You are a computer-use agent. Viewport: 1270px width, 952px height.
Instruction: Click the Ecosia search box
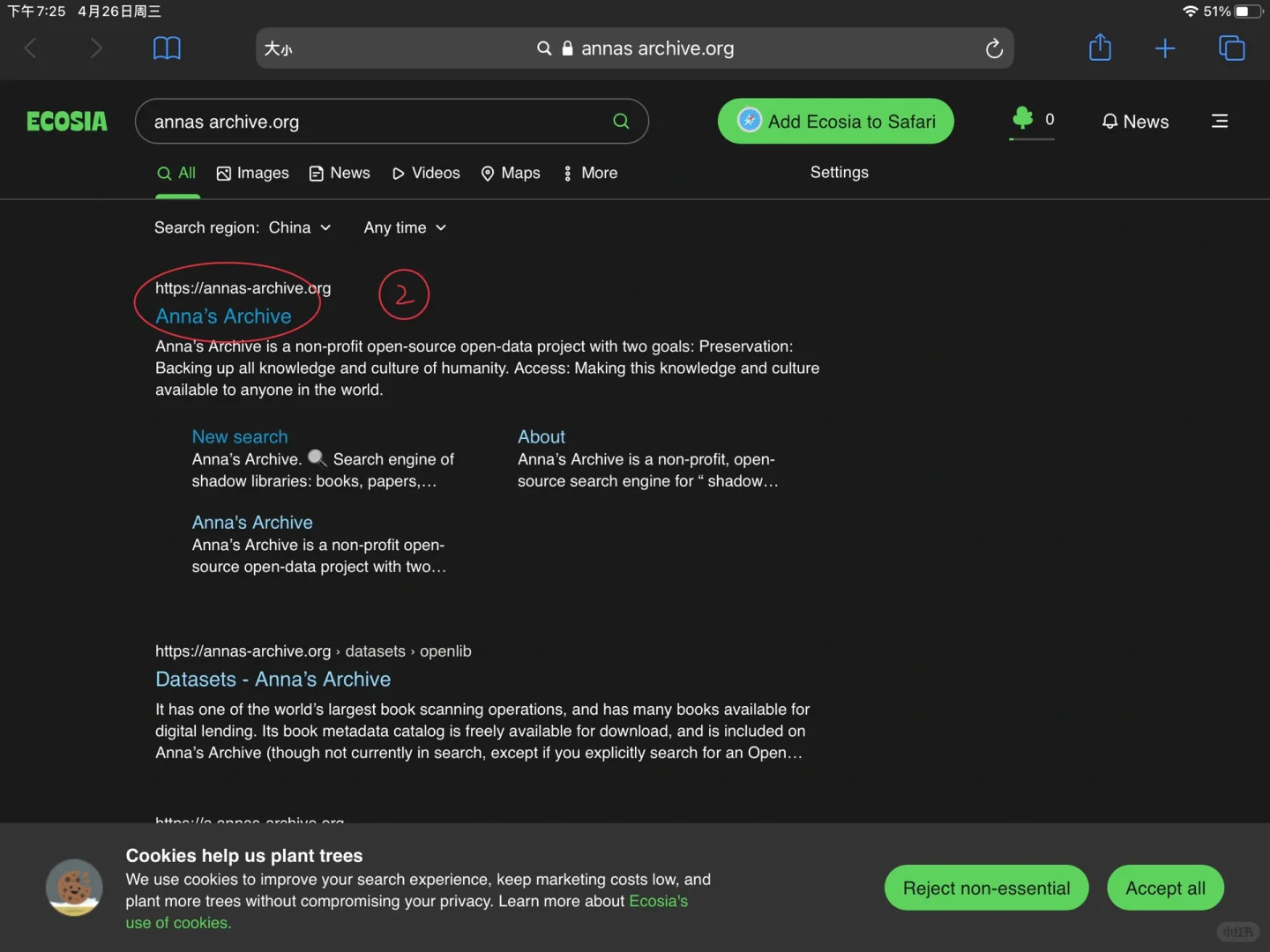(x=392, y=122)
